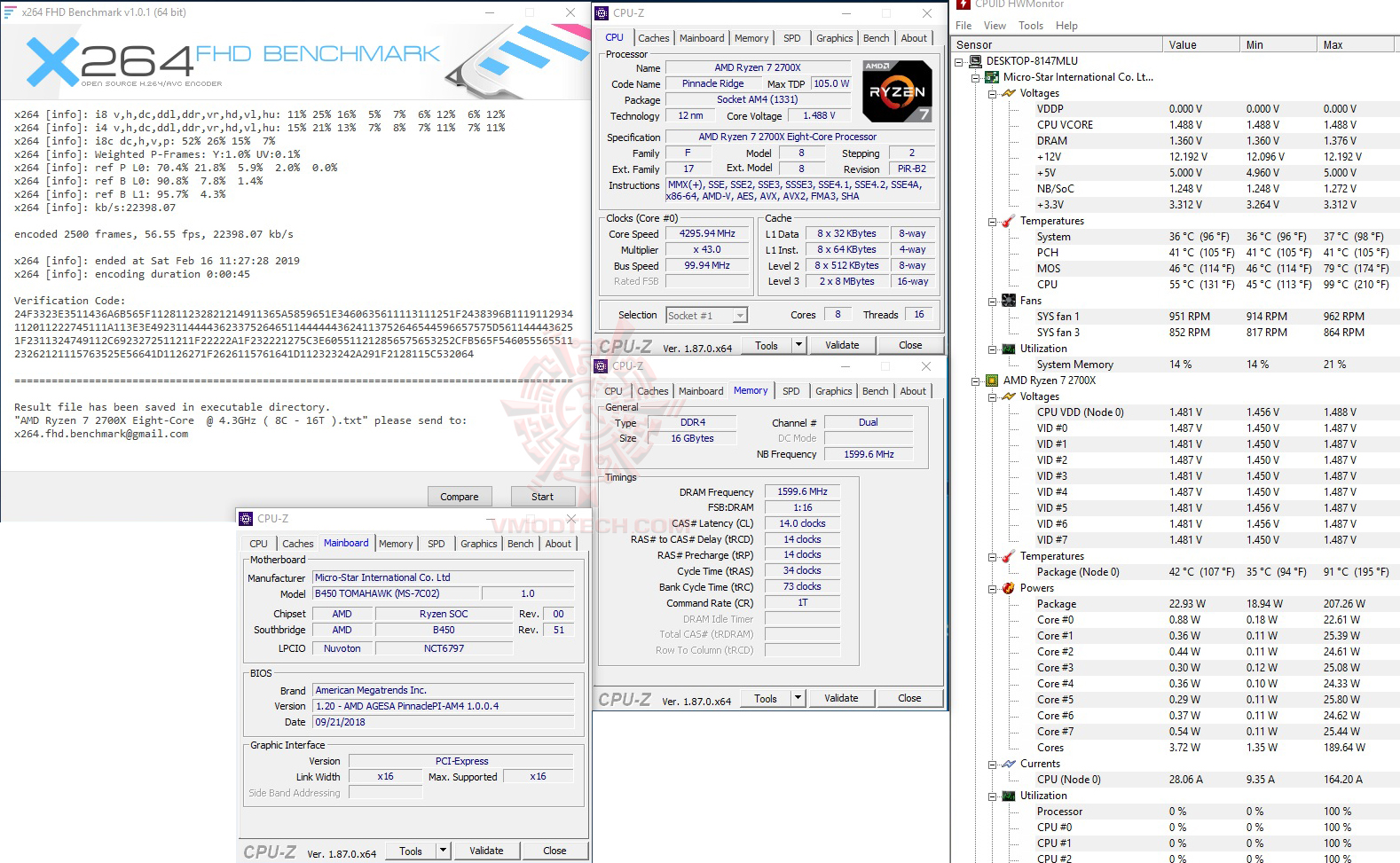1400x863 pixels.
Task: Click the Voltages lightning icon under Micro-Star
Action: click(x=1009, y=93)
